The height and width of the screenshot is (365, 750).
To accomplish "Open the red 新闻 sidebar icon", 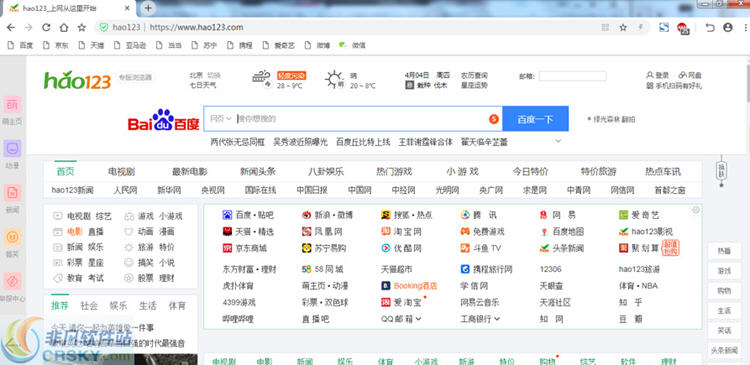I will tap(12, 192).
